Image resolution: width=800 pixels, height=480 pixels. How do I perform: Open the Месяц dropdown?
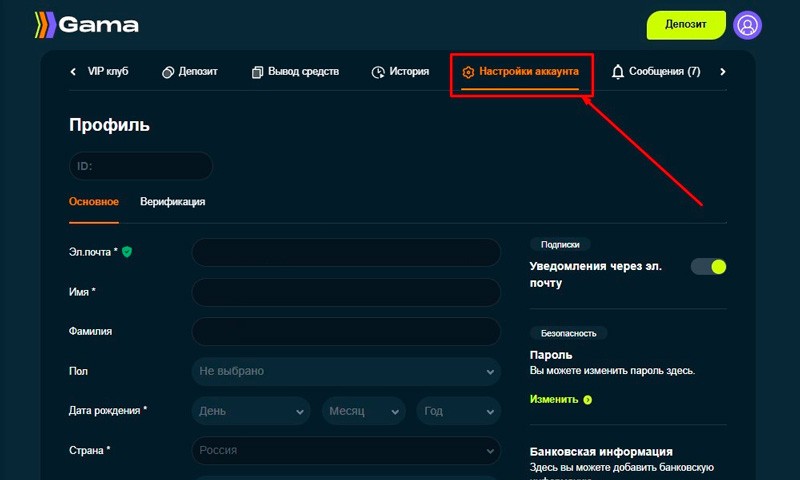(x=363, y=411)
